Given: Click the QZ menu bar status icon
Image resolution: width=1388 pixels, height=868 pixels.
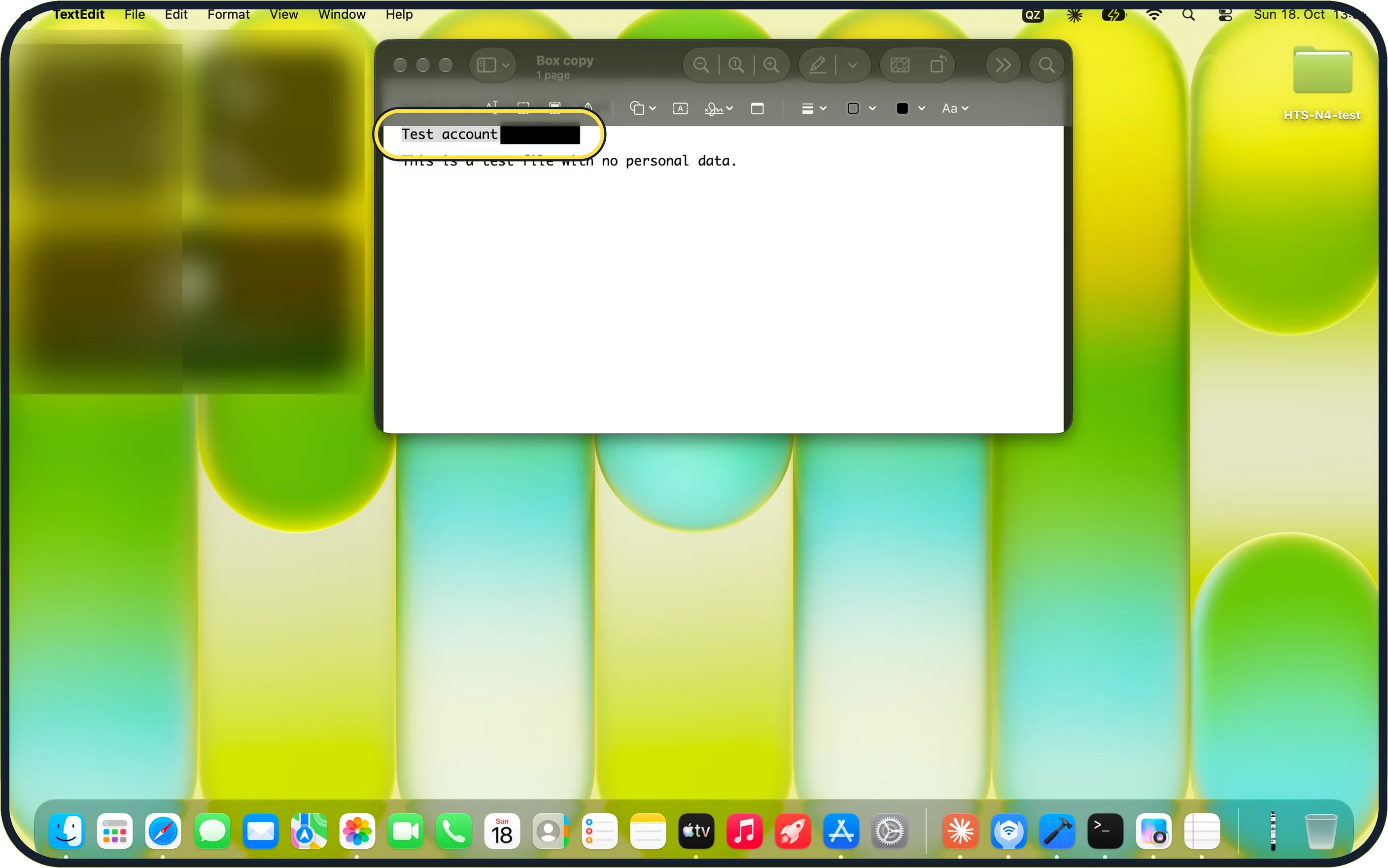Looking at the screenshot, I should (x=1033, y=15).
